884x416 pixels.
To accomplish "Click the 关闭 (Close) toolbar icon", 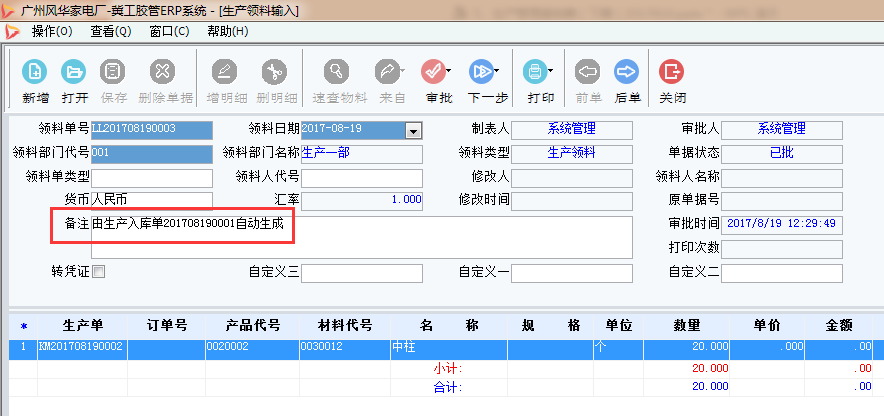I will point(672,72).
